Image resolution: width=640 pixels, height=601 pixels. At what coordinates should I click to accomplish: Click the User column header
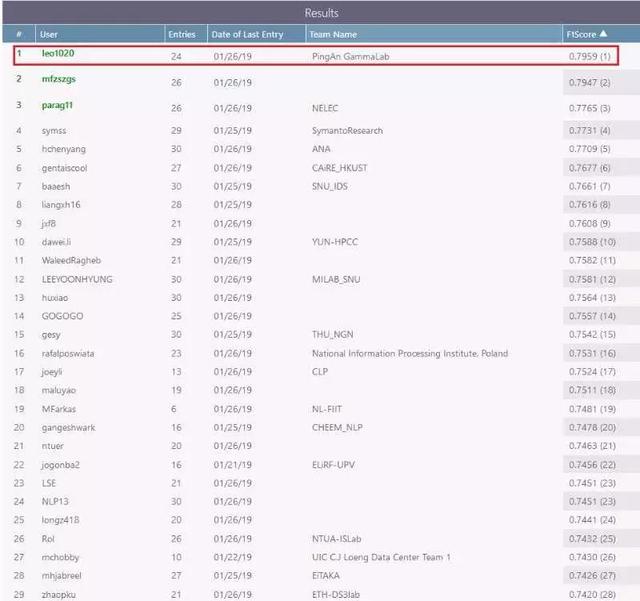[49, 34]
